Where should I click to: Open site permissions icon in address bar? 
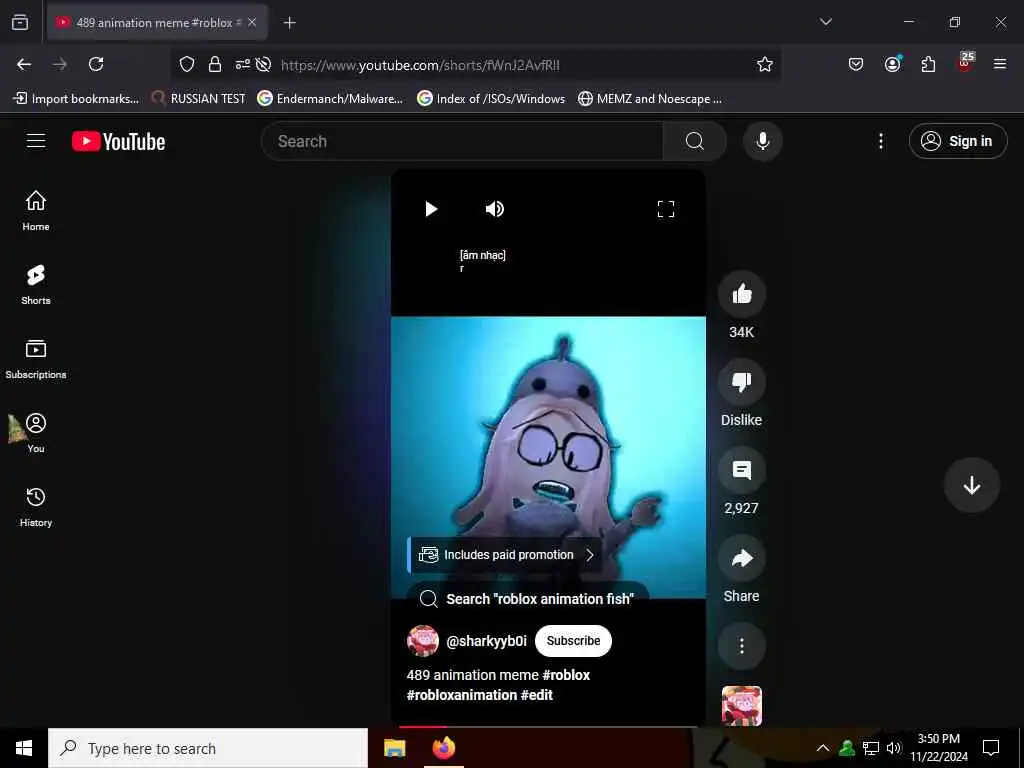(x=242, y=64)
